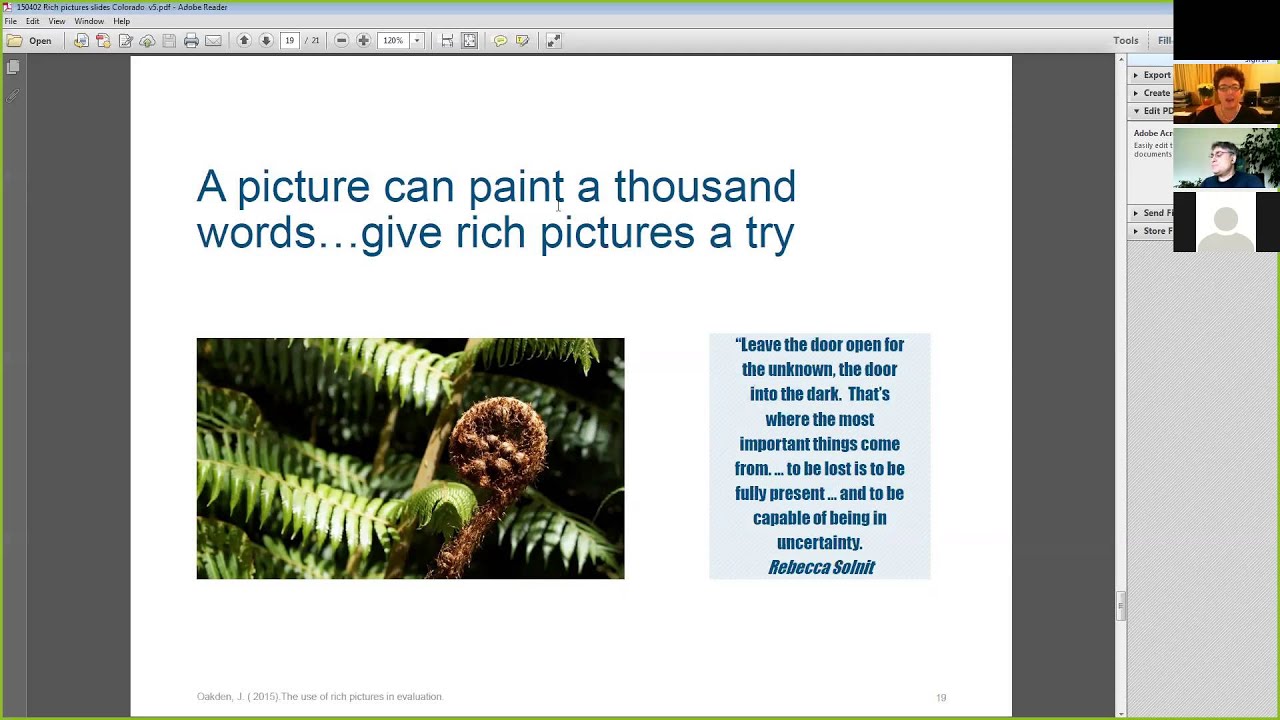Expand the Send Files section

click(x=1151, y=213)
